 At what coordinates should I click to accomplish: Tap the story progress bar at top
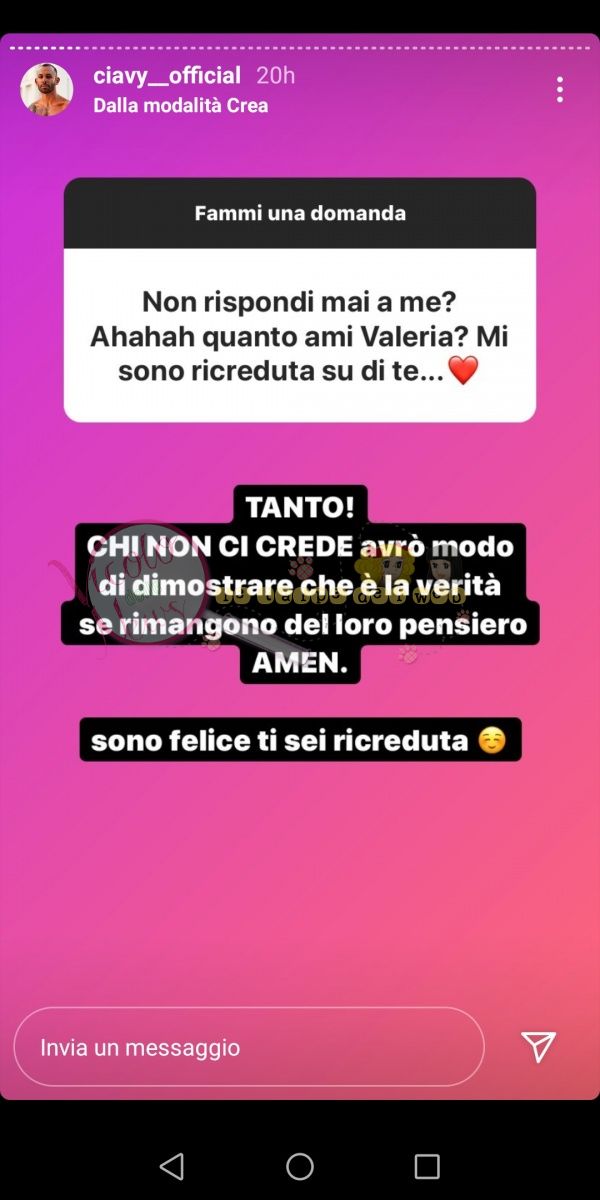pyautogui.click(x=300, y=47)
